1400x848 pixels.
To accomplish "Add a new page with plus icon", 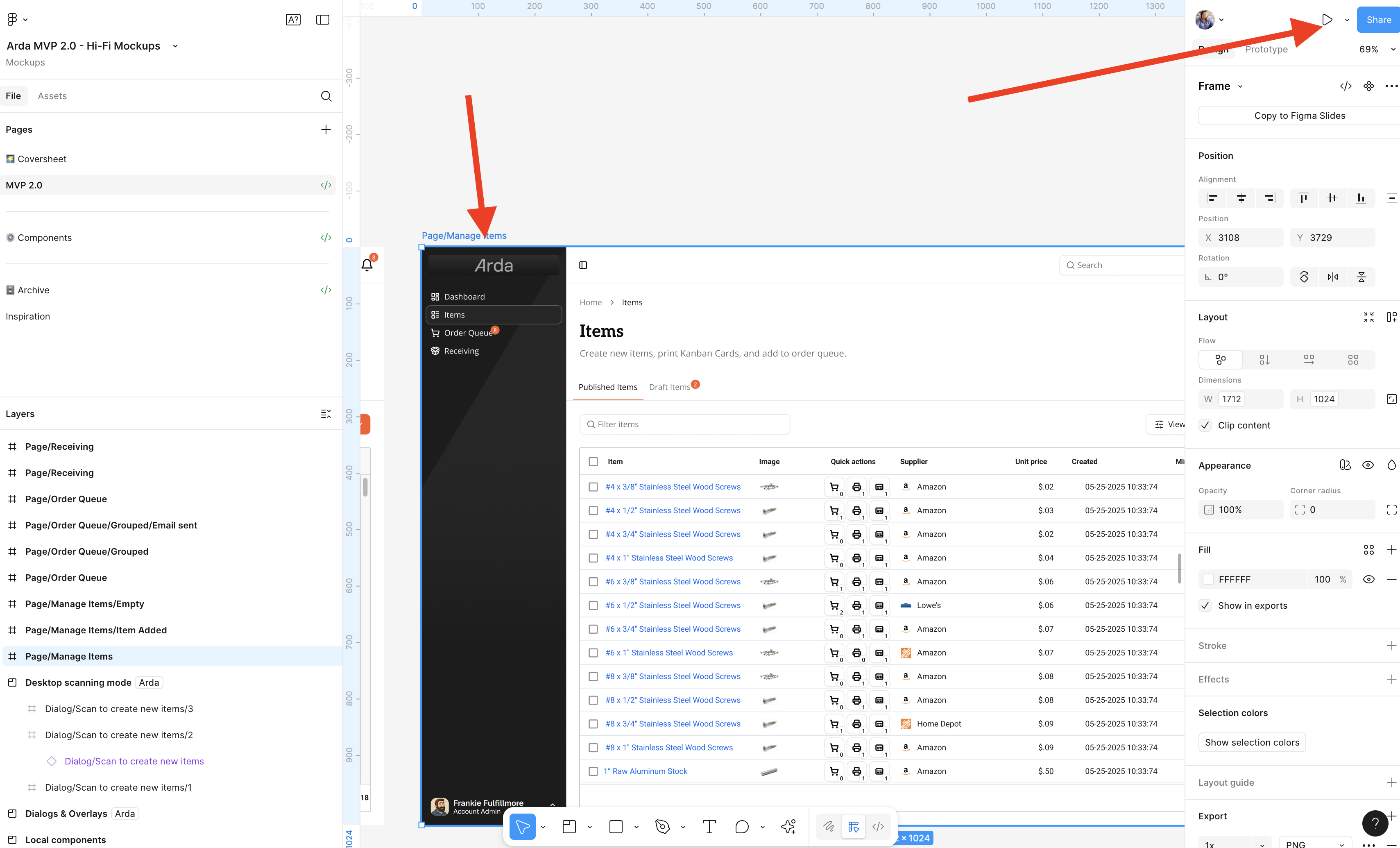I will (x=326, y=129).
